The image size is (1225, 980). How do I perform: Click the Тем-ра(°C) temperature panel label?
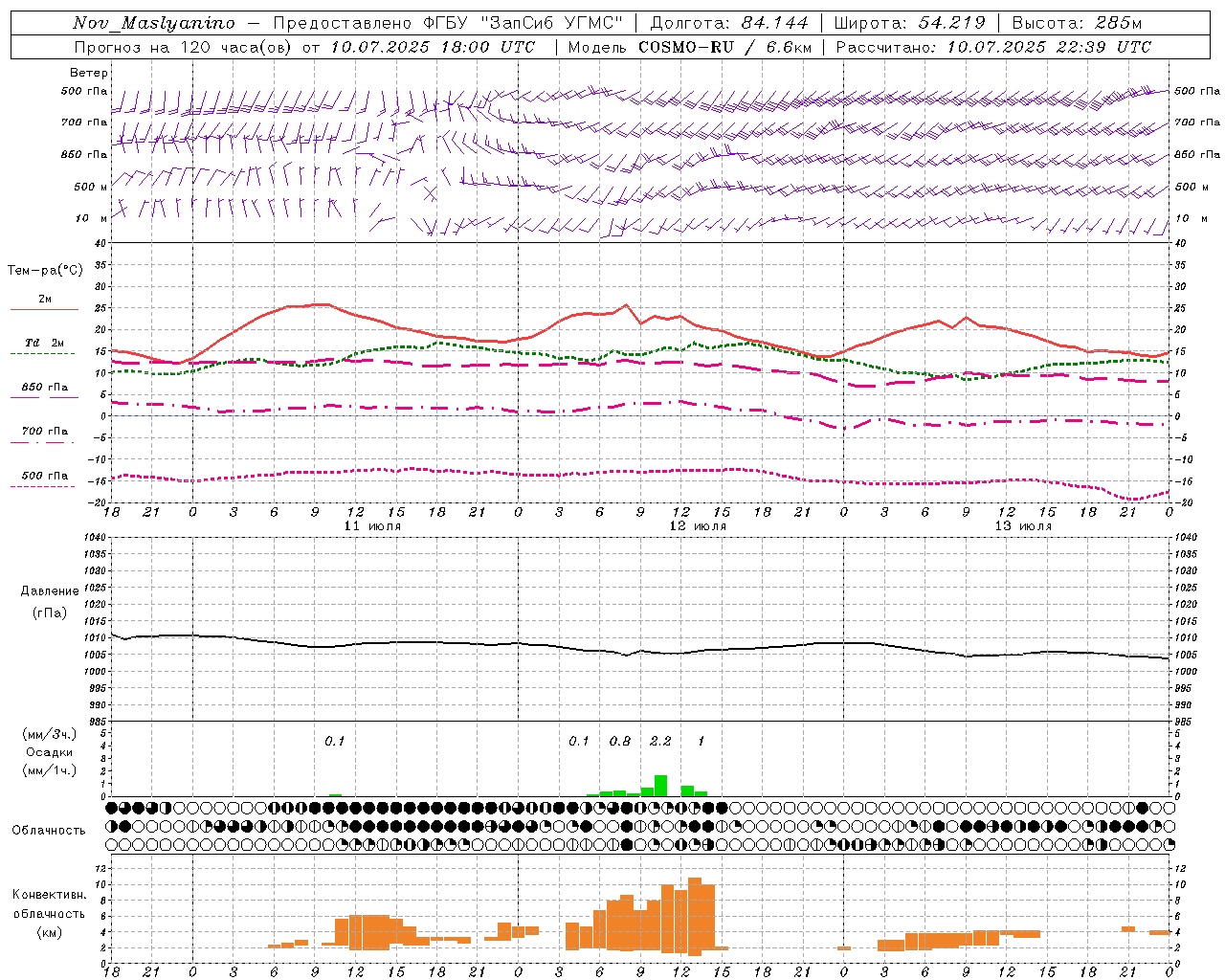(x=45, y=271)
